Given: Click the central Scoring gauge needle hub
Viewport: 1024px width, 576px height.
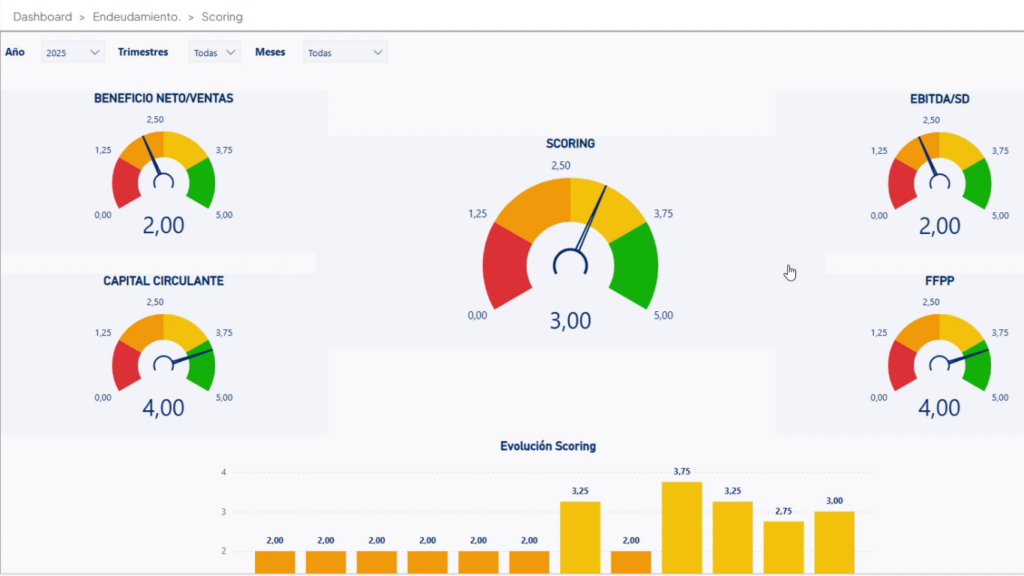Looking at the screenshot, I should coord(570,263).
